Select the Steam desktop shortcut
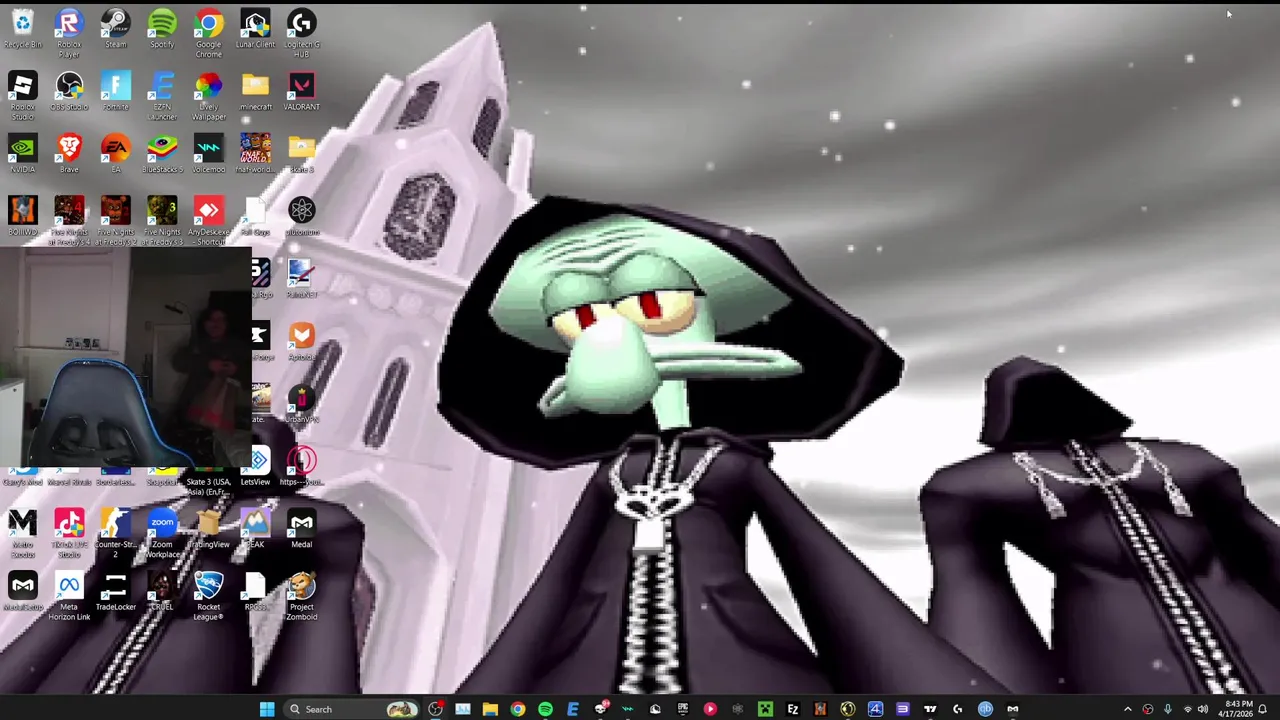Screen dimensions: 1280x720 (115, 29)
